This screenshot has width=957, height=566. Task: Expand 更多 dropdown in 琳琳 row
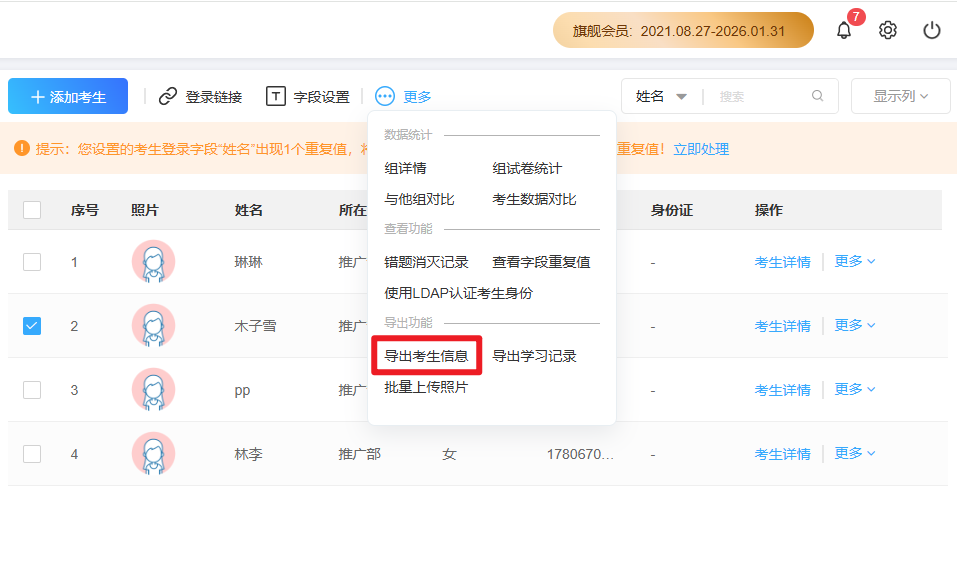click(855, 261)
